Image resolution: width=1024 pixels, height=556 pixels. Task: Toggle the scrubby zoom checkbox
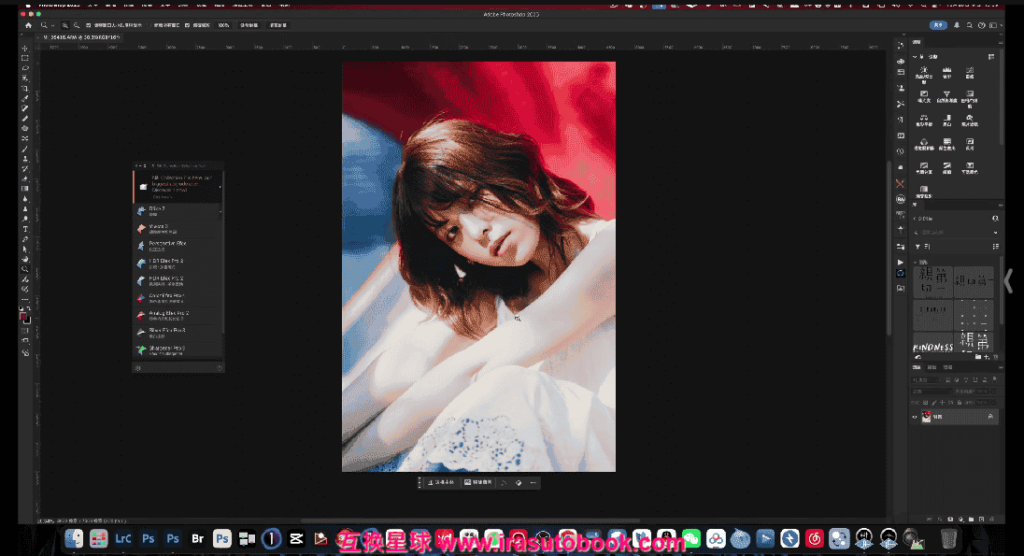coord(187,25)
